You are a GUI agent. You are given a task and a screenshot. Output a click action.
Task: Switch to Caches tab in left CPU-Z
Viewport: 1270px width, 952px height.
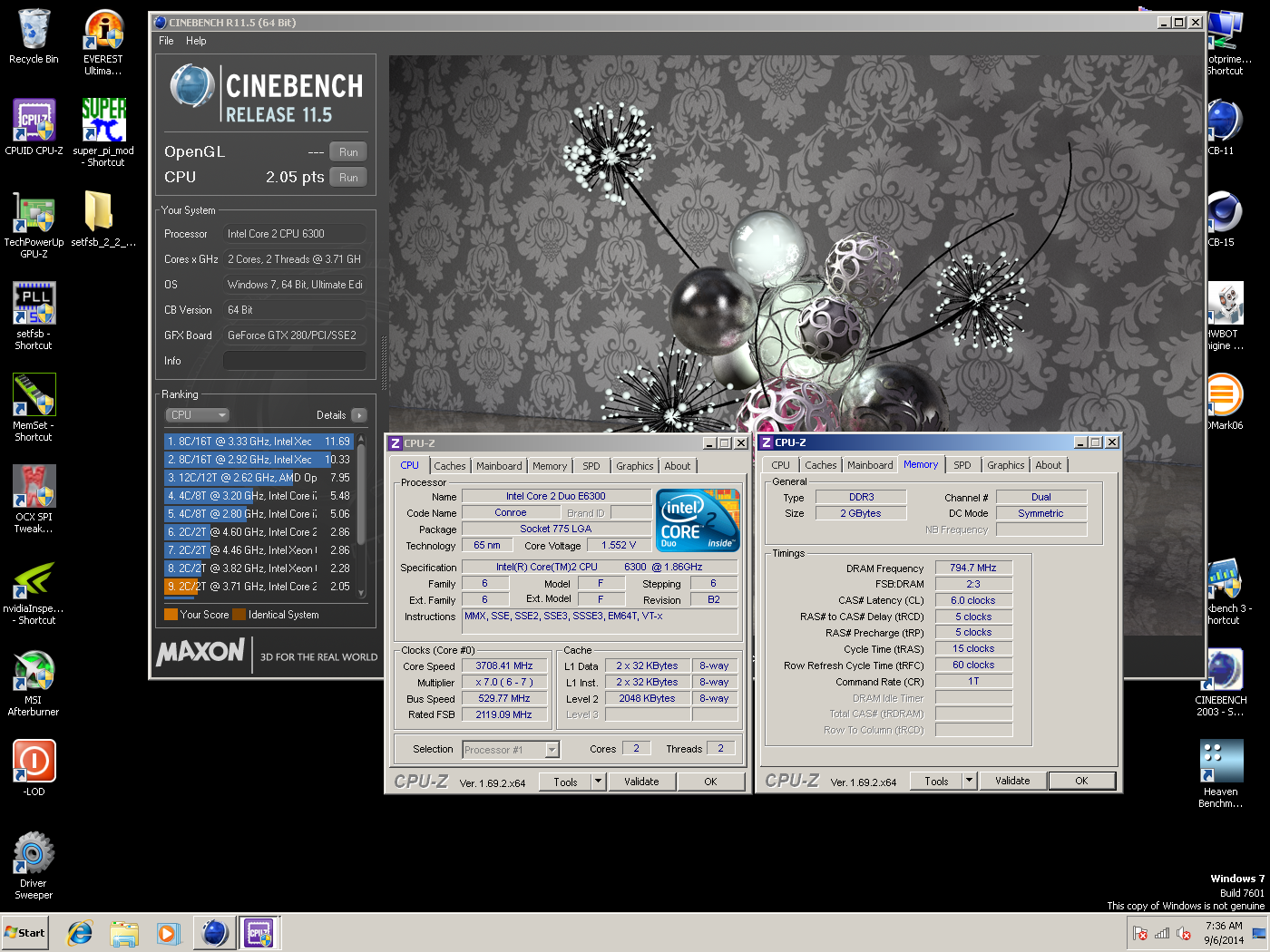449,466
